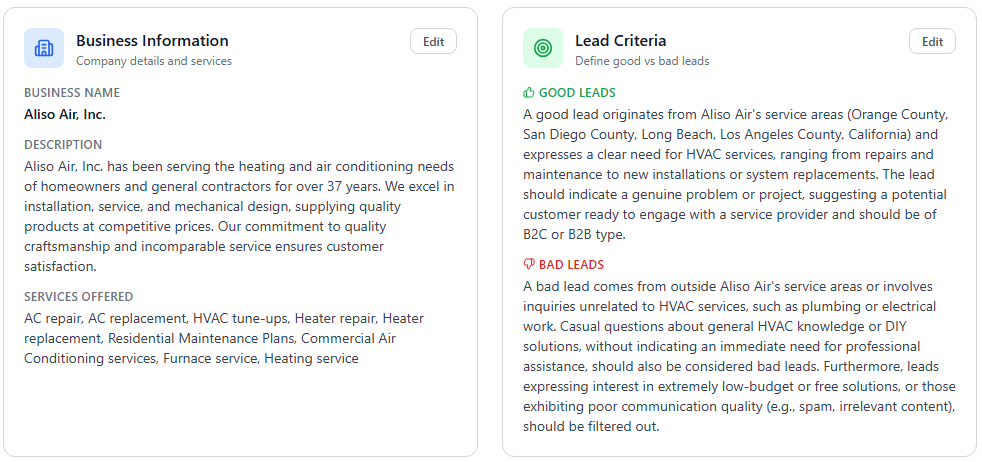The image size is (982, 462).
Task: Edit the Lead Criteria card
Action: tap(932, 41)
